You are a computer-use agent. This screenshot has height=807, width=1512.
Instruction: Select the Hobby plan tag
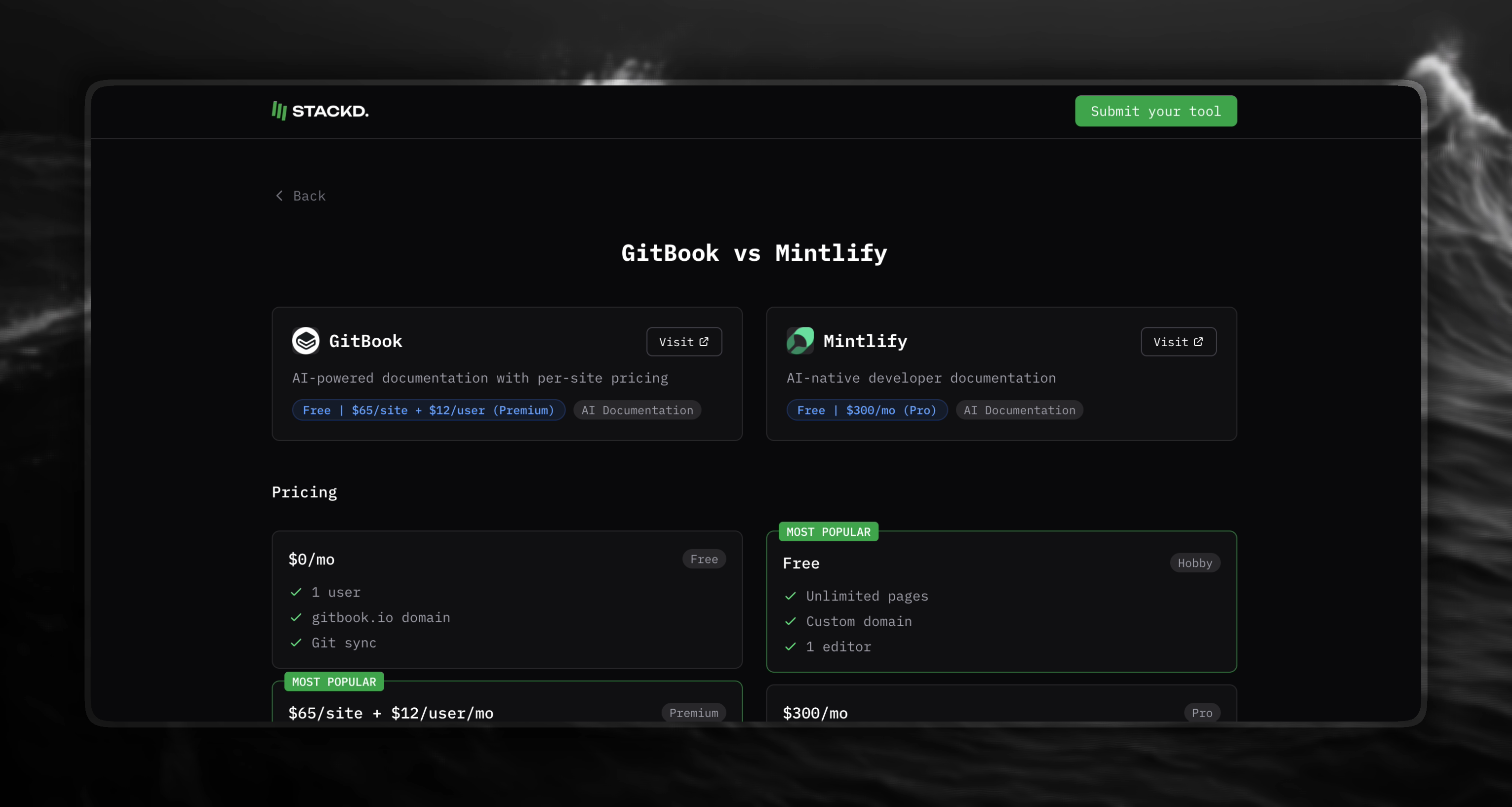[x=1194, y=563]
